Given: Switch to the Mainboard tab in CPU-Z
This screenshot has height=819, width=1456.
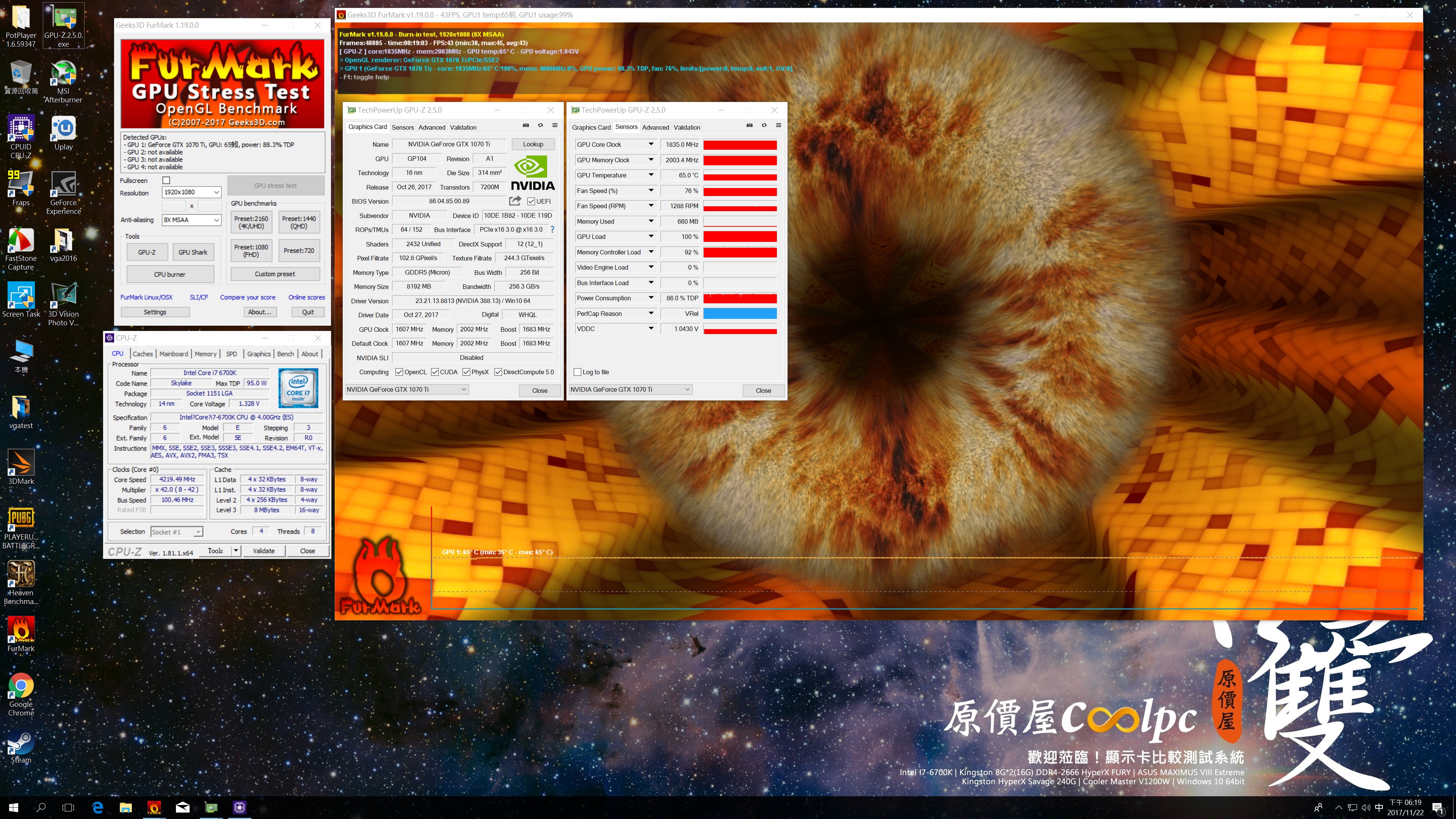Looking at the screenshot, I should (x=174, y=354).
